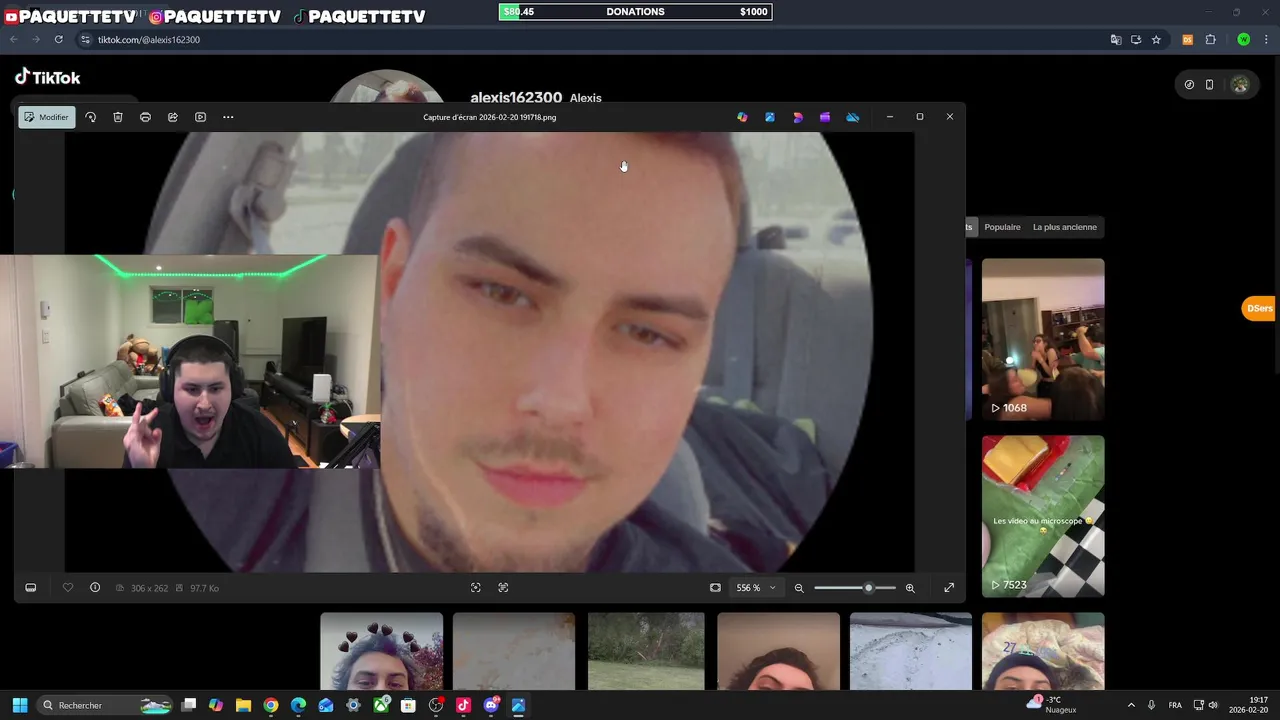Expand the hidden system tray icons
Viewport: 1280px width, 720px height.
pos(1131,705)
